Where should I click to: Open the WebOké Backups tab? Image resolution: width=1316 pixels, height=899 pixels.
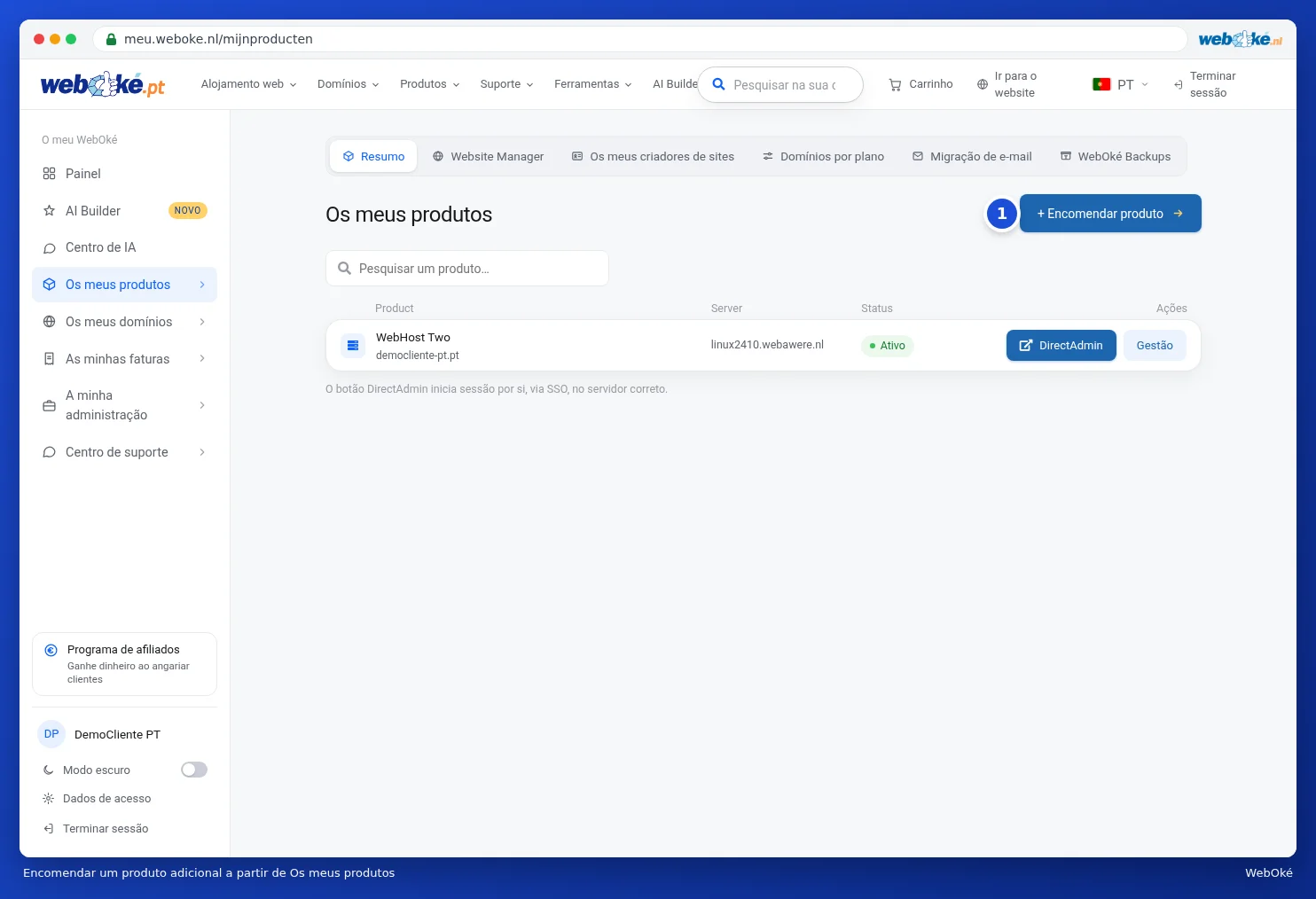click(1116, 157)
